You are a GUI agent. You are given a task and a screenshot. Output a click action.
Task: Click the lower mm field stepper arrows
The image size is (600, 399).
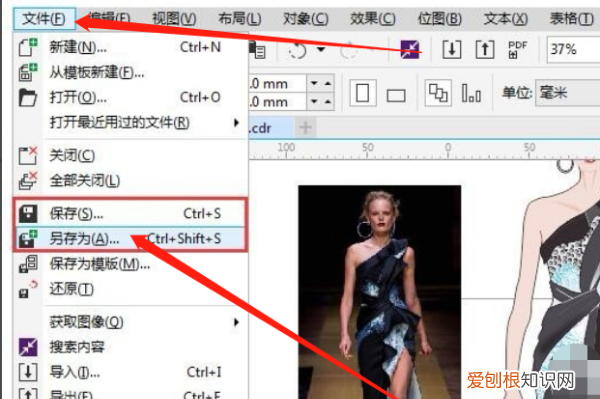coord(321,102)
